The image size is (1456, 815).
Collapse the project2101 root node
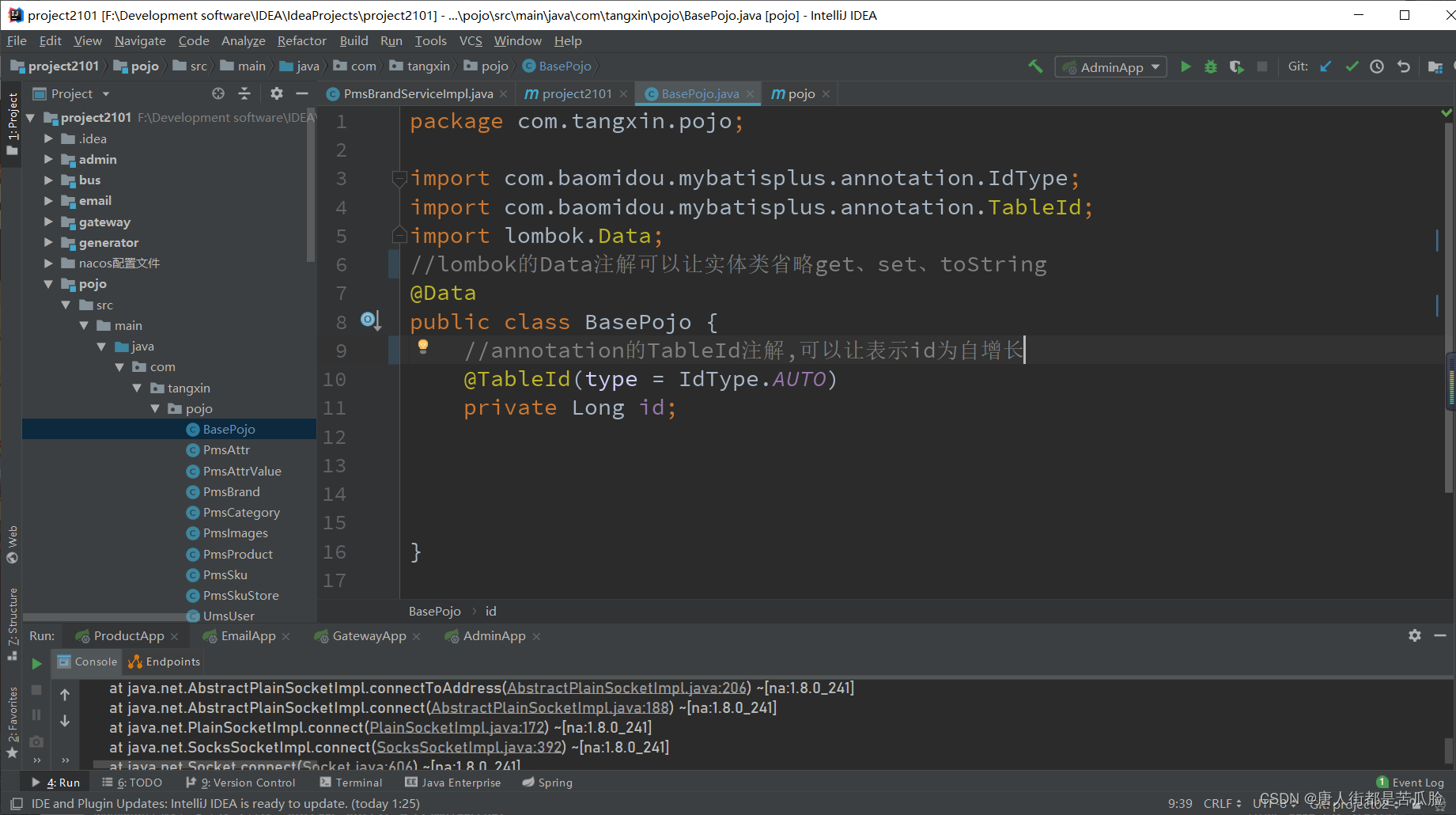click(x=31, y=117)
